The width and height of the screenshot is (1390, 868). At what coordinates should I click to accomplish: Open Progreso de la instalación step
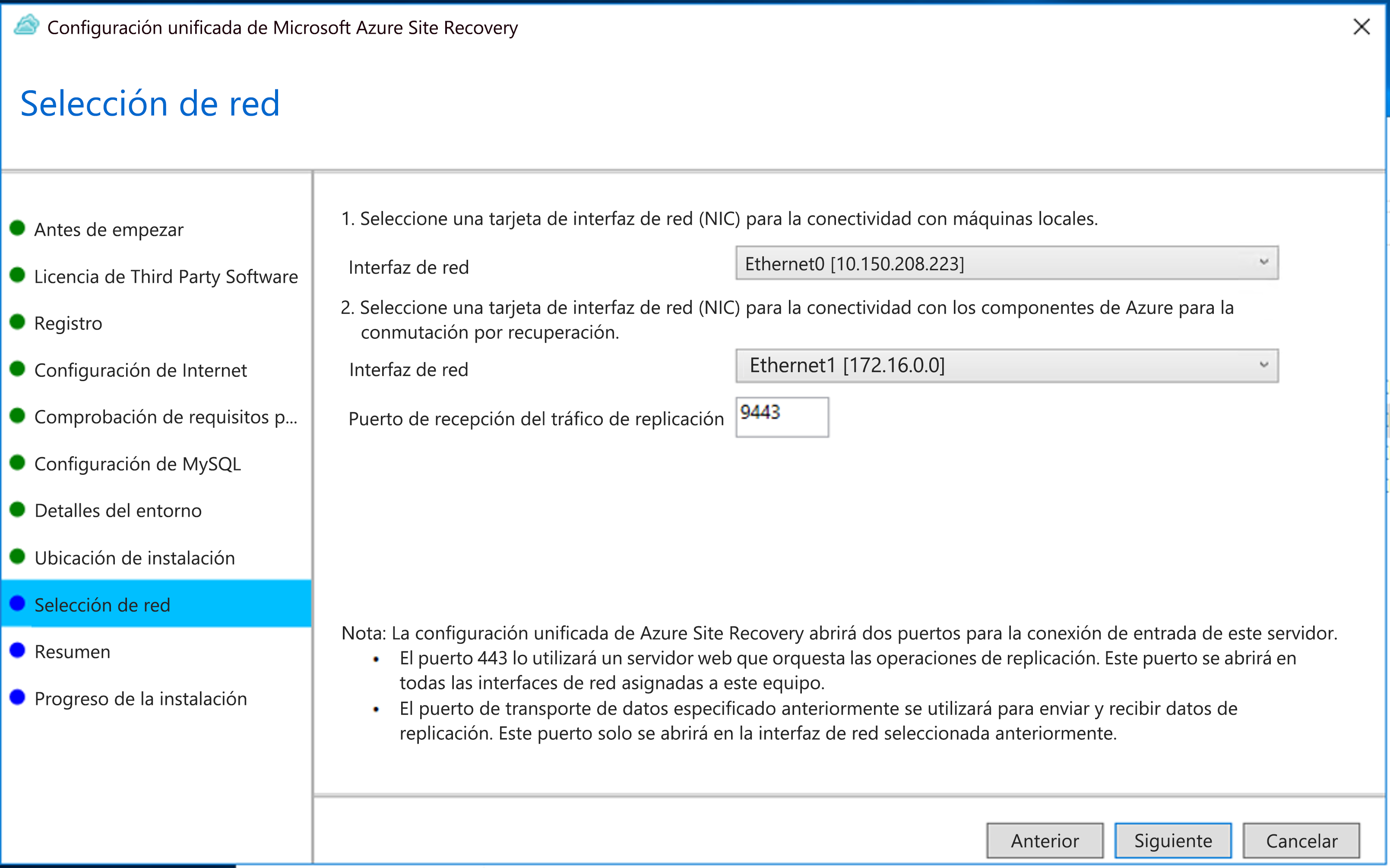point(141,699)
